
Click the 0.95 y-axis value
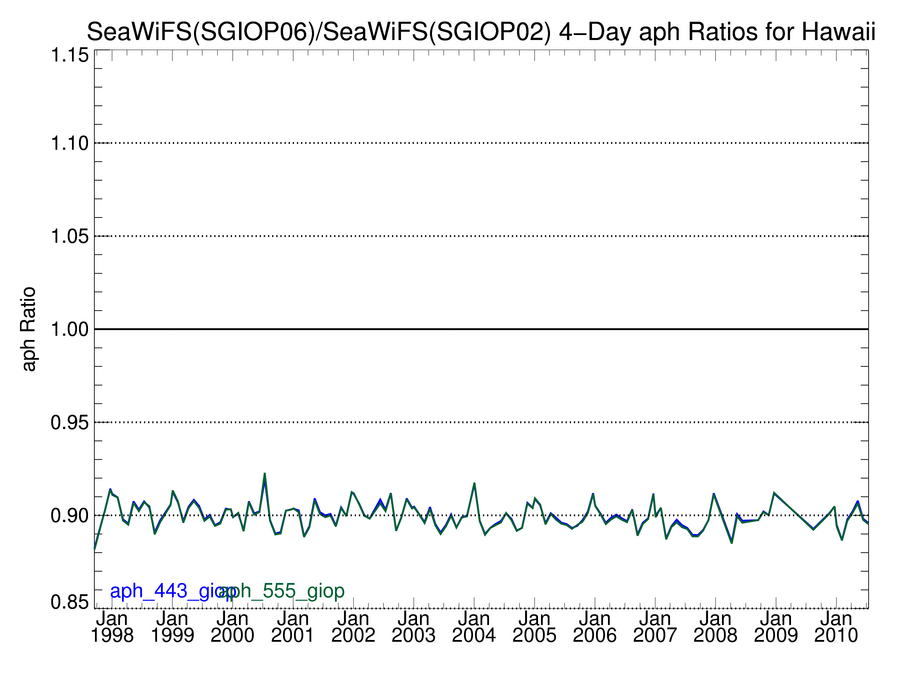point(69,422)
